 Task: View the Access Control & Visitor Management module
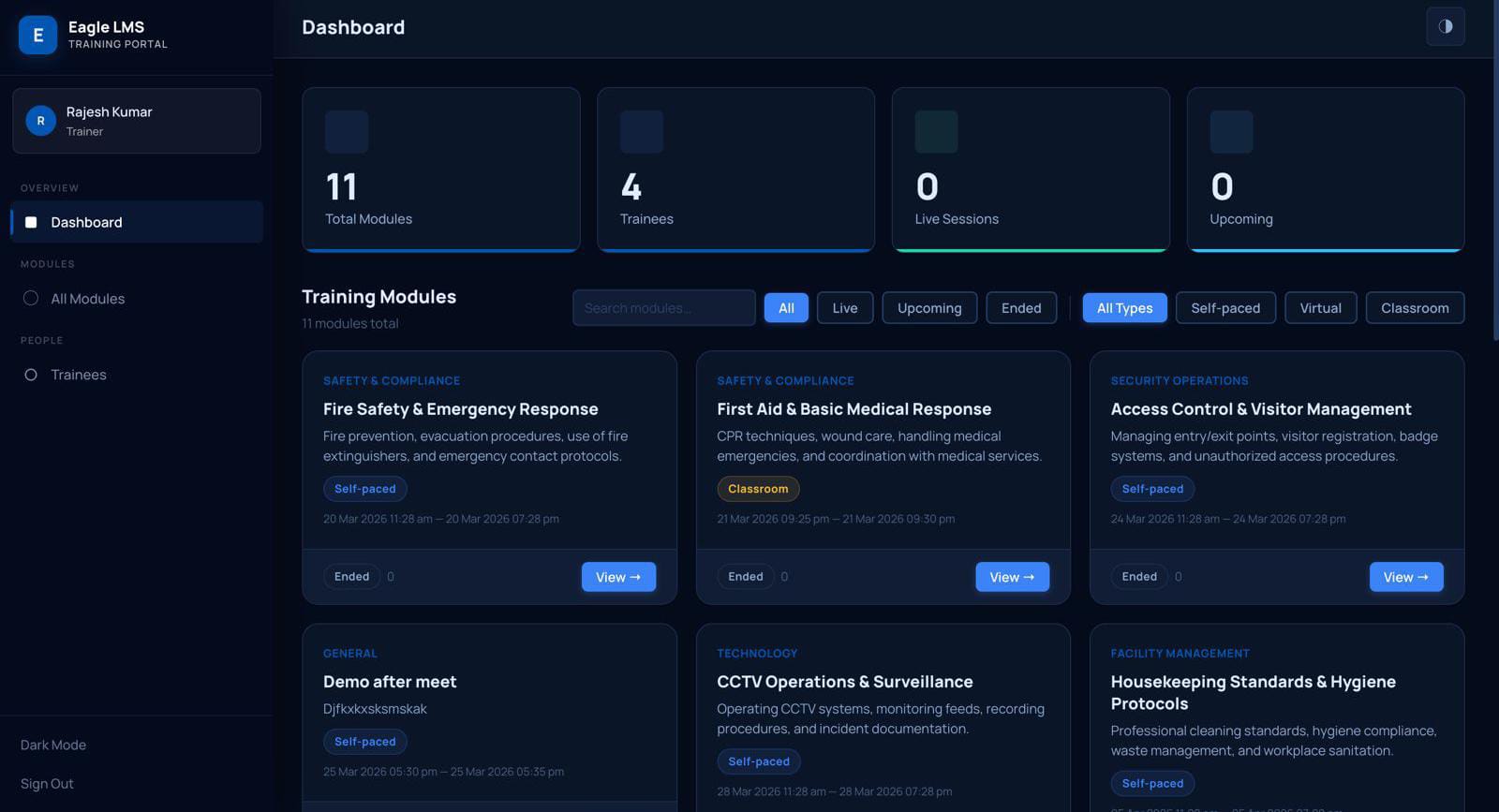coord(1406,577)
